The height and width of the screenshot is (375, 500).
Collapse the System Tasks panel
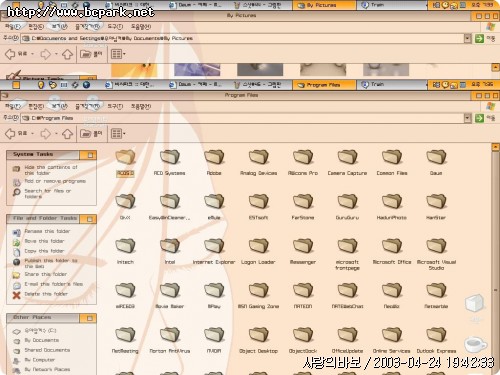90,155
